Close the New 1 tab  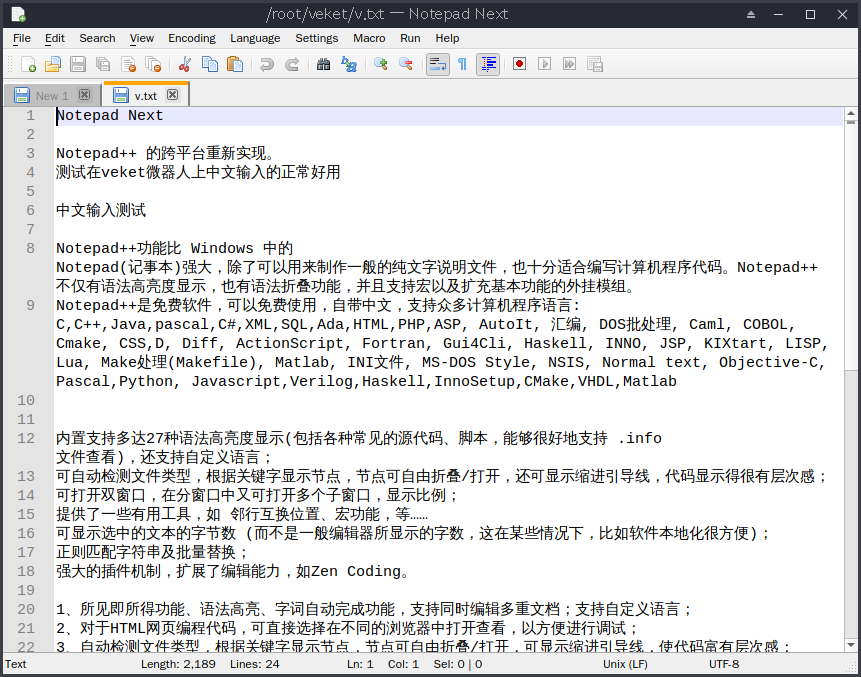[84, 95]
